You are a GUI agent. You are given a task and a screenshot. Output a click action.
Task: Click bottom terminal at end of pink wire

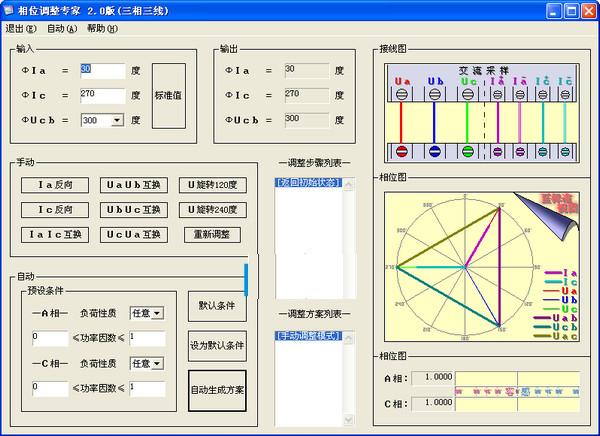click(520, 152)
